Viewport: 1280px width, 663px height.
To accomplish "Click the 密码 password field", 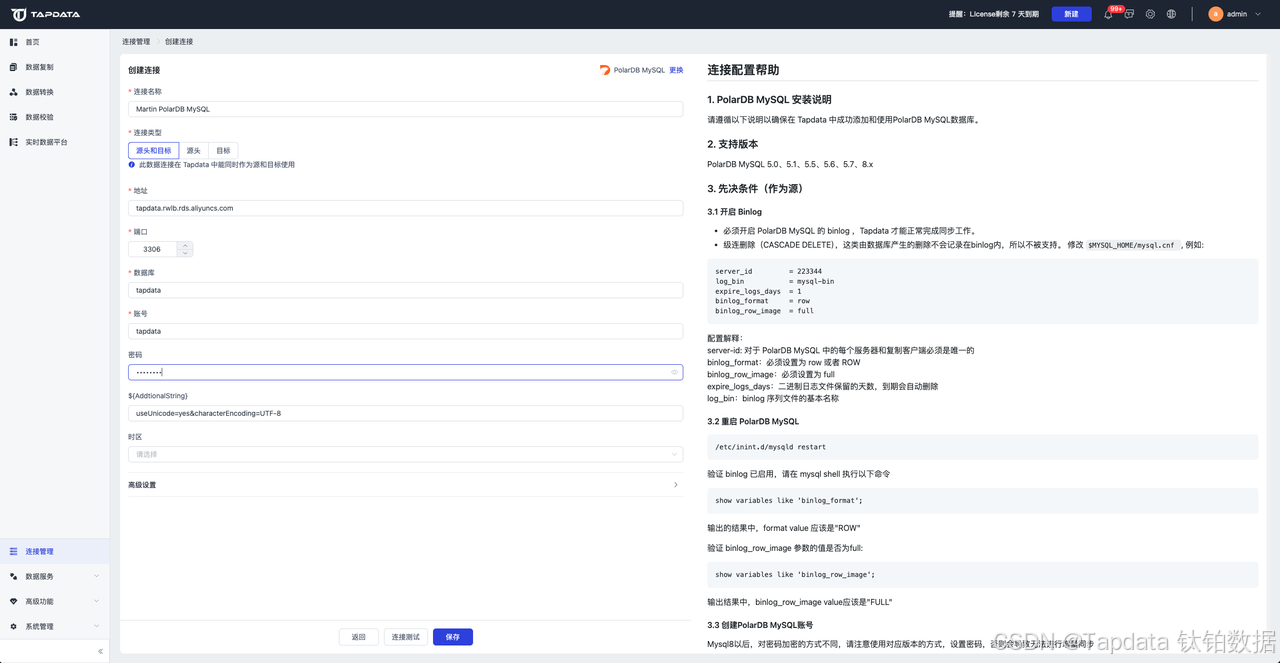I will click(x=405, y=372).
